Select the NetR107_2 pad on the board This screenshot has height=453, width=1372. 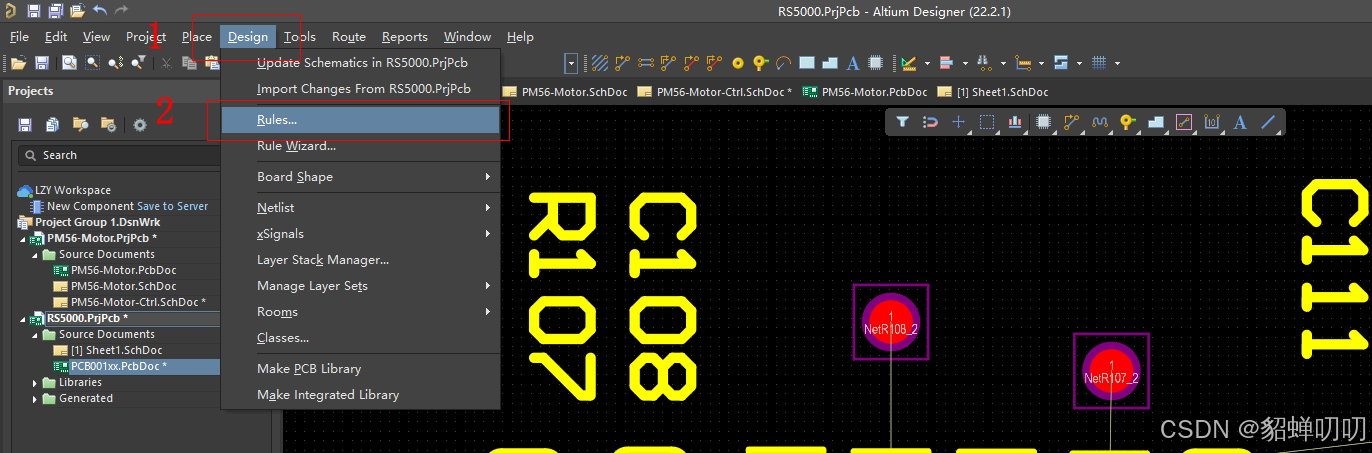click(1111, 371)
